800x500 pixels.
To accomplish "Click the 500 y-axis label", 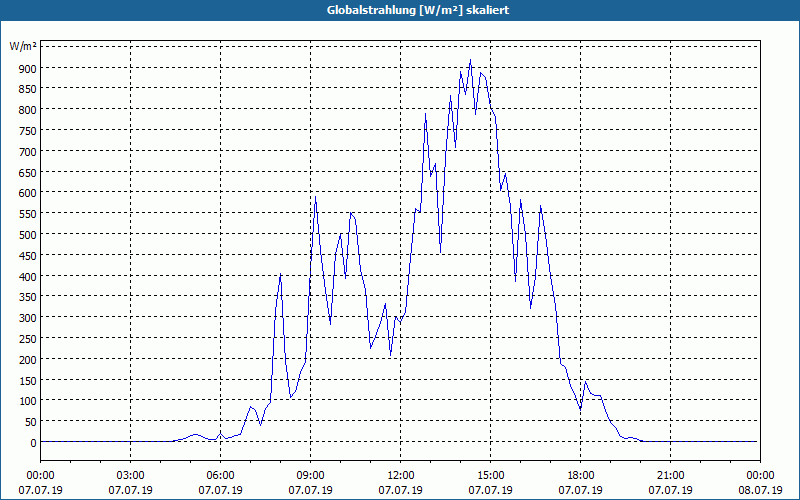I will 28,235.
